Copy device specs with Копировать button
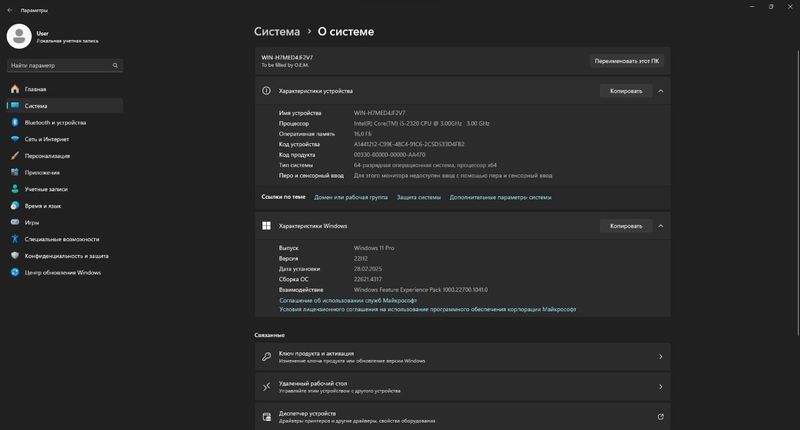The height and width of the screenshot is (430, 800). (x=626, y=91)
